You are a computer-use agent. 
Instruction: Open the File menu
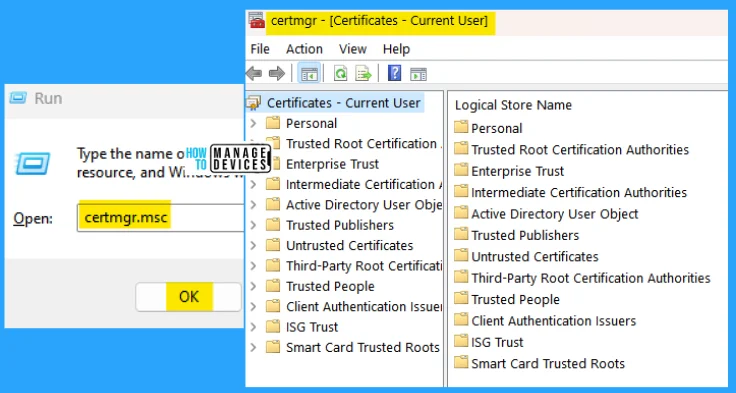pyautogui.click(x=260, y=49)
